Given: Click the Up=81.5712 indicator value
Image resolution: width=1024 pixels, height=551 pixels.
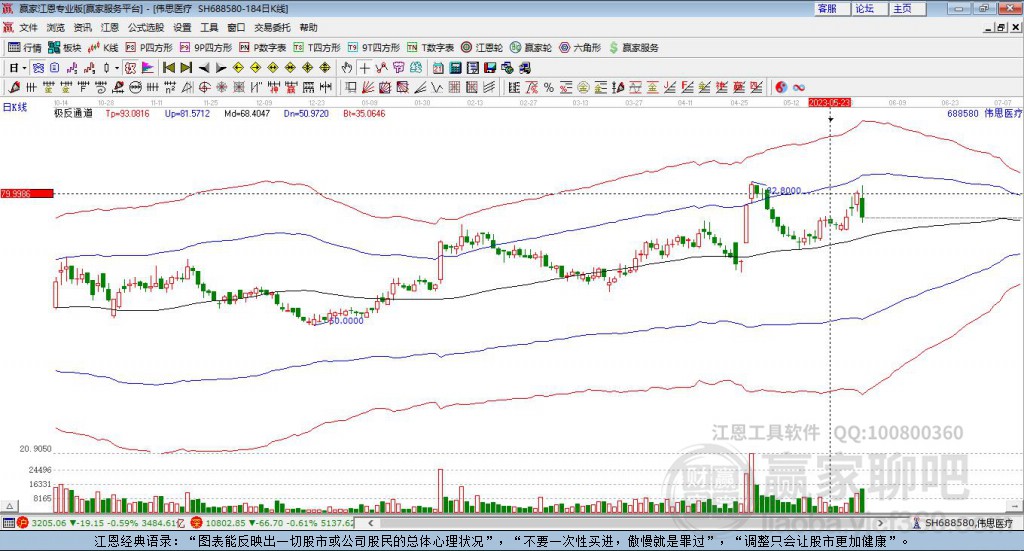Looking at the screenshot, I should coord(187,114).
